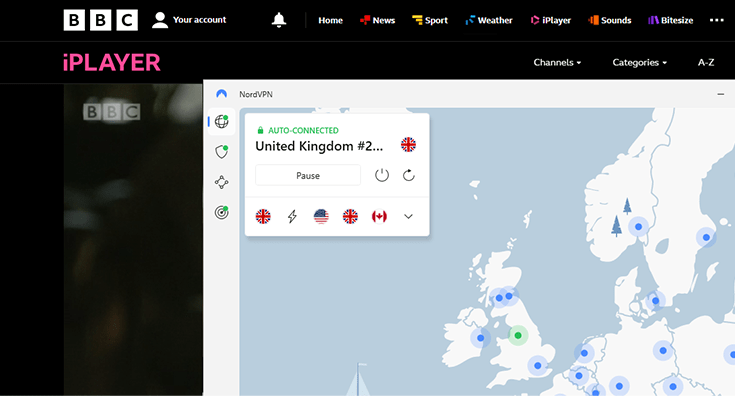Open BBC News section
735x396 pixels.
(377, 20)
